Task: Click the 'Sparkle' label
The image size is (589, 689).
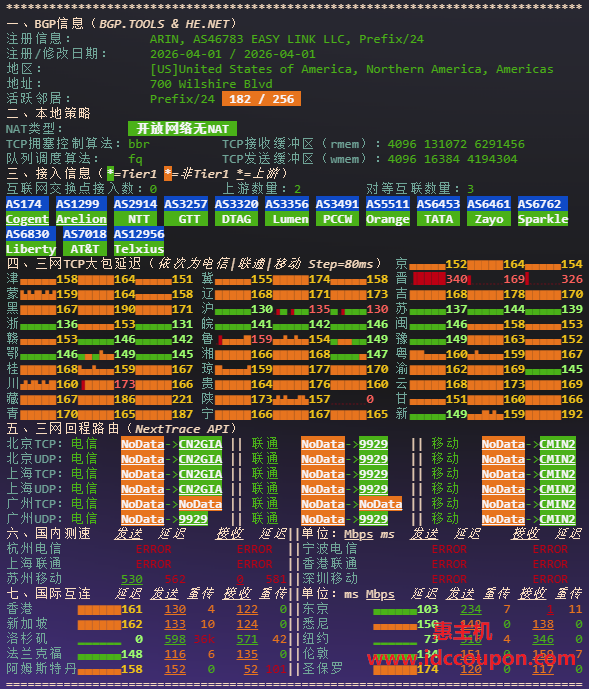Action: point(543,219)
